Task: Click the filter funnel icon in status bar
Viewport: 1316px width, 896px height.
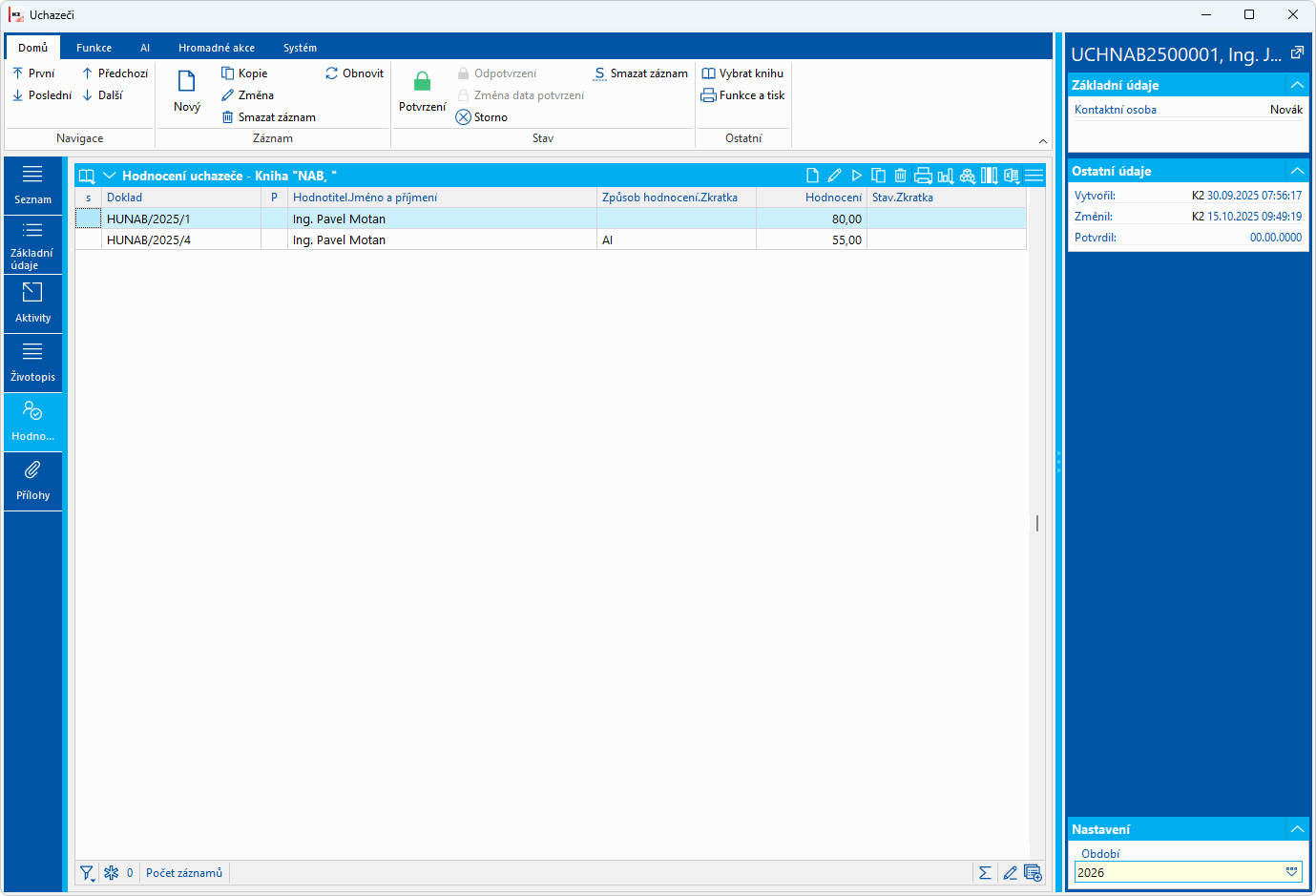Action: point(87,873)
